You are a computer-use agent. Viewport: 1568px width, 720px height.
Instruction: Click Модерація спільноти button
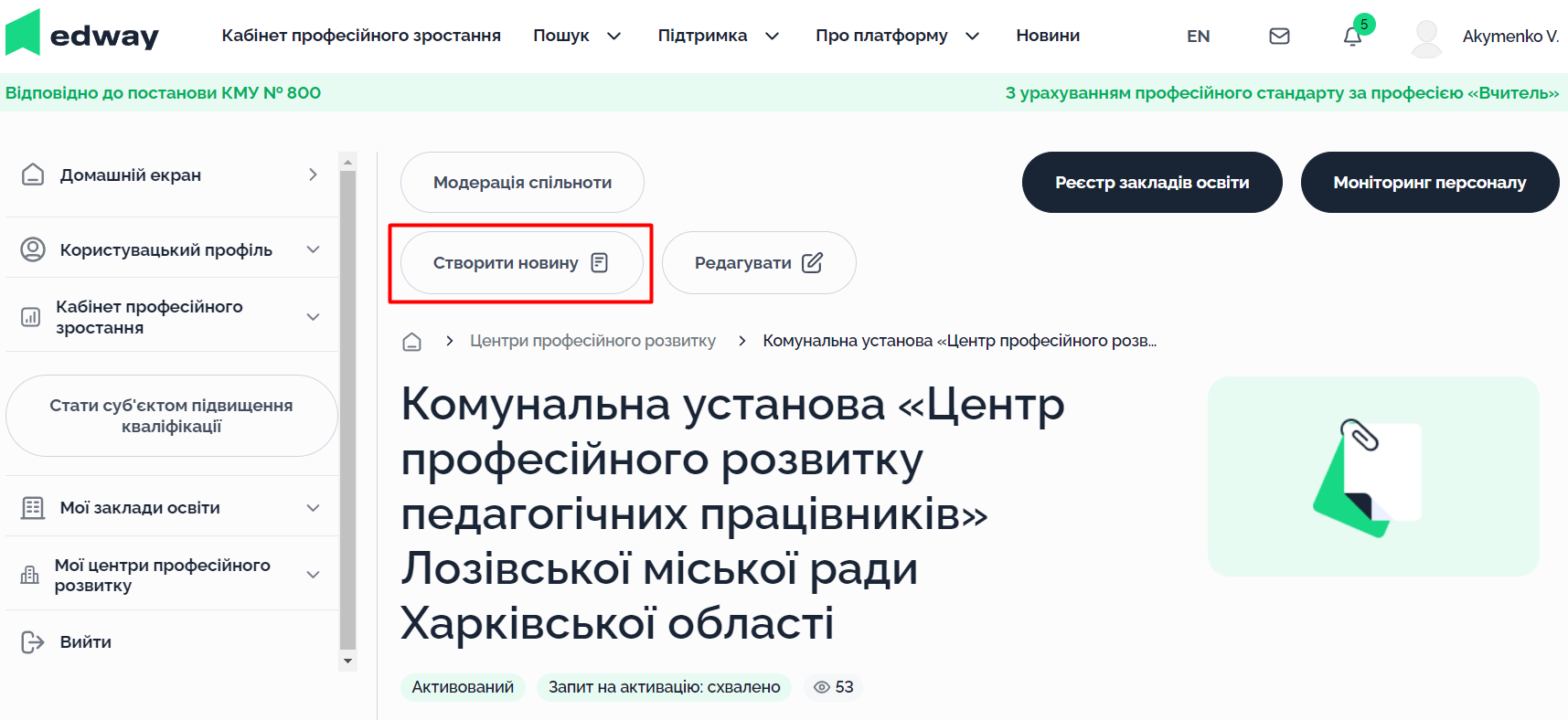(x=522, y=183)
